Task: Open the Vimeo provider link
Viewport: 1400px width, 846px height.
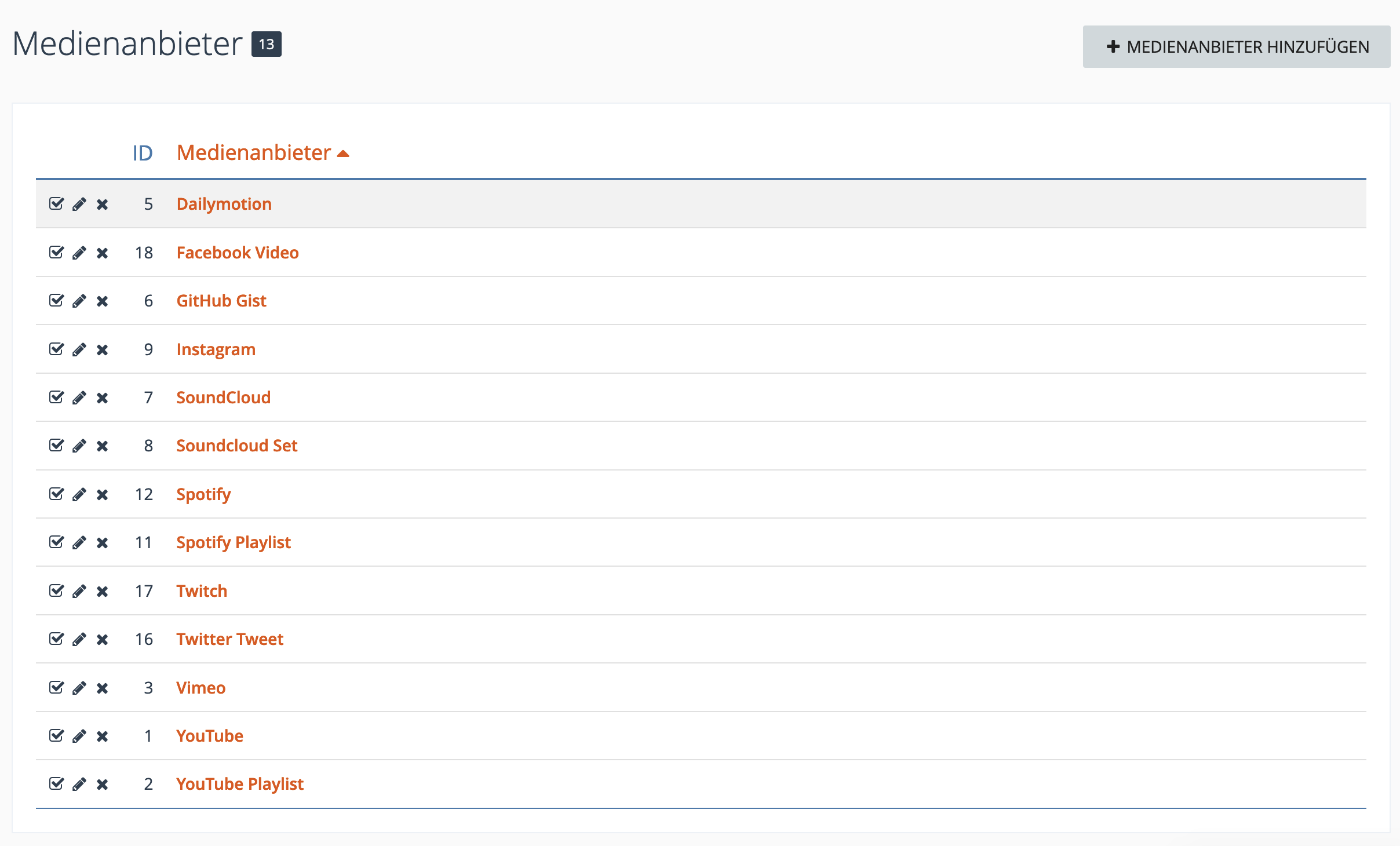Action: [200, 688]
